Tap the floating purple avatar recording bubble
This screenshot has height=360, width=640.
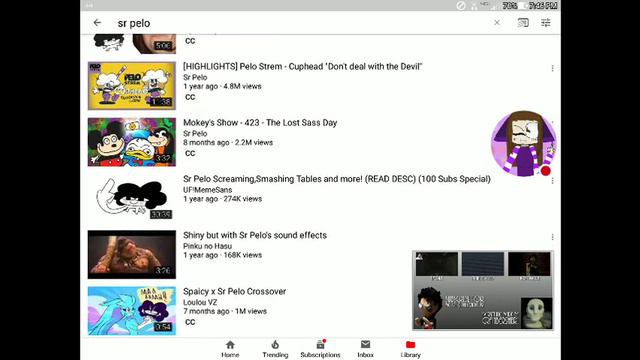[x=524, y=144]
